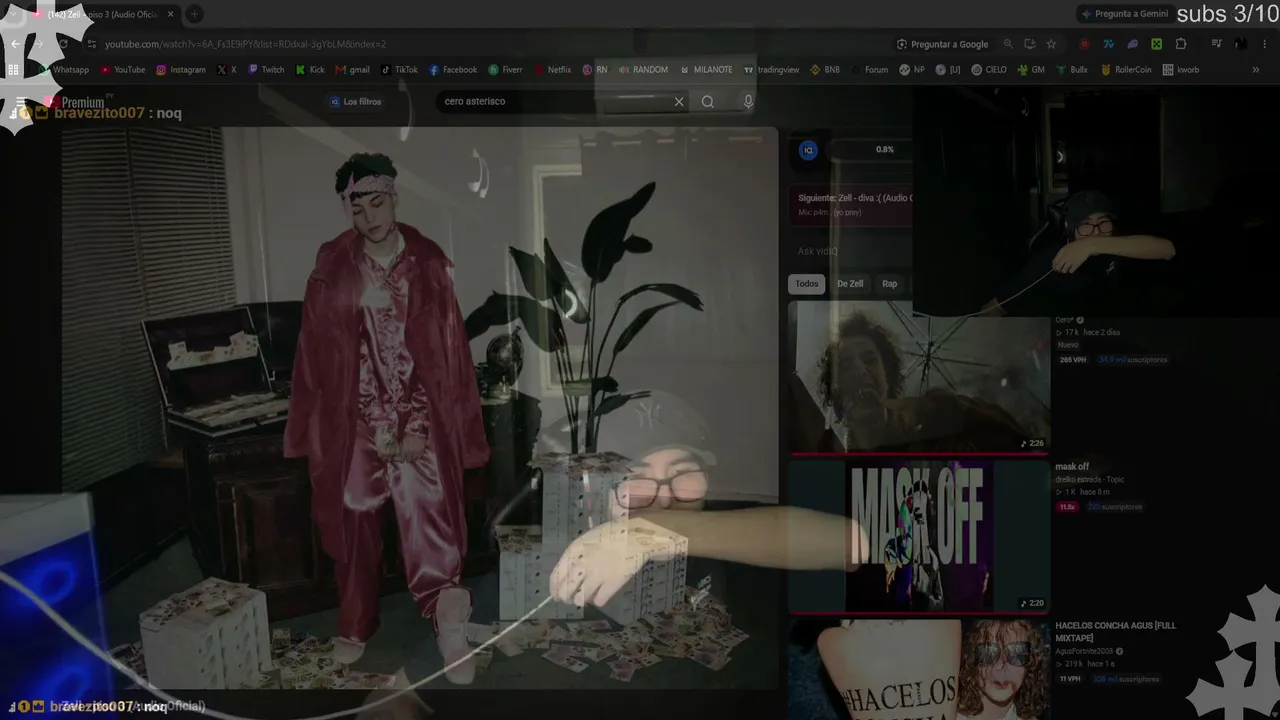Viewport: 1280px width, 720px height.
Task: Open the Instagram bookmark
Action: point(181,70)
